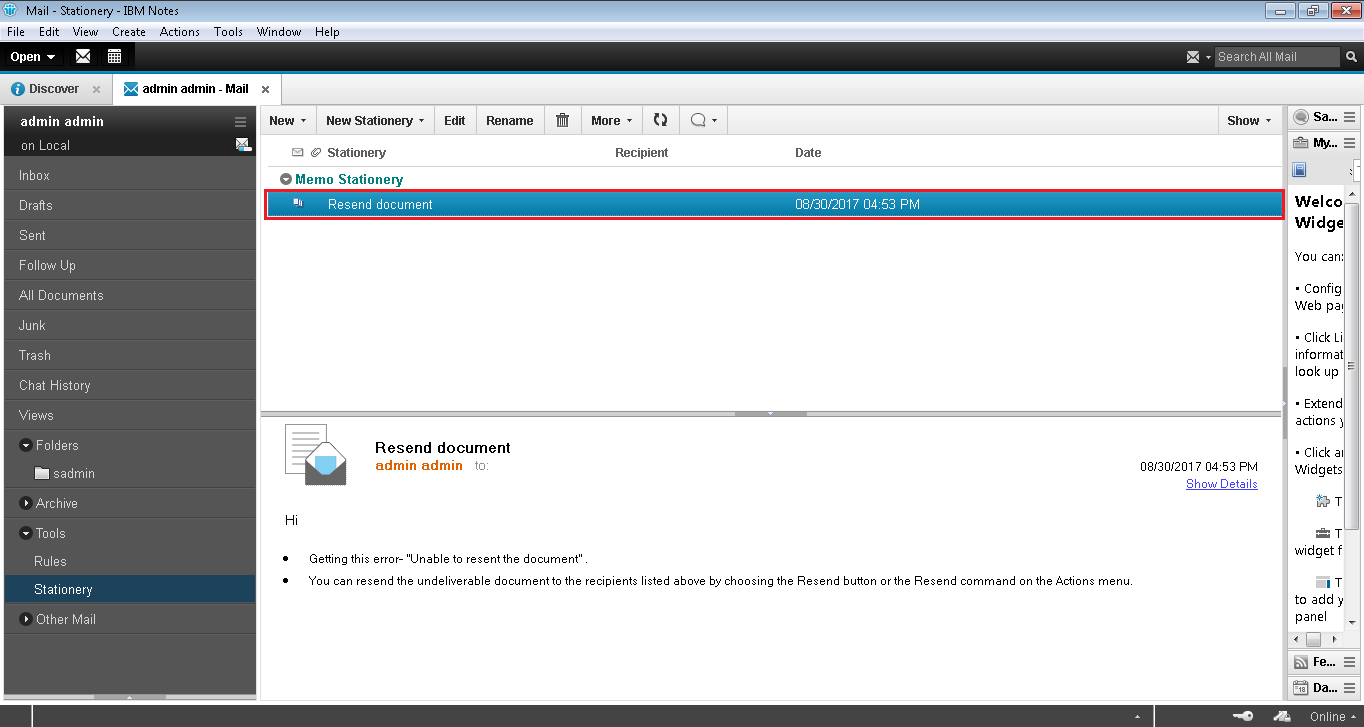1364x727 pixels.
Task: Click the Search All Mail field
Action: click(1277, 57)
